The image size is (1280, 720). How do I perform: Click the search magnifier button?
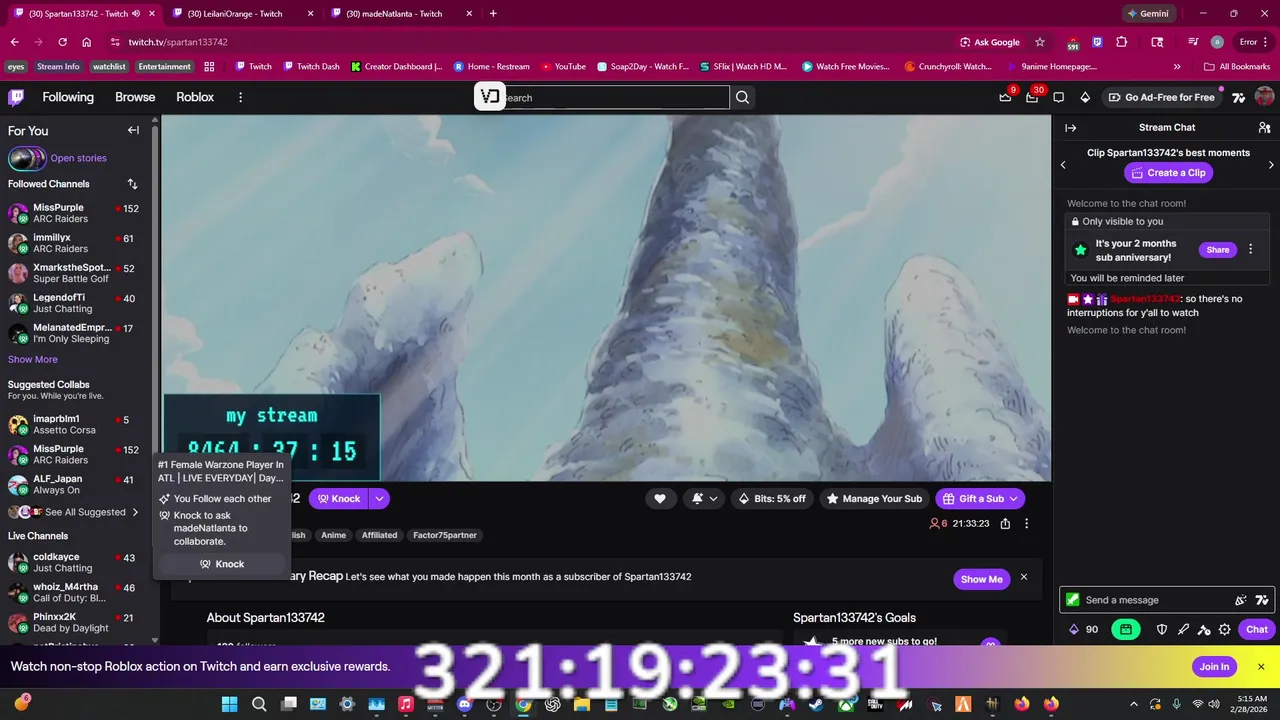click(742, 97)
